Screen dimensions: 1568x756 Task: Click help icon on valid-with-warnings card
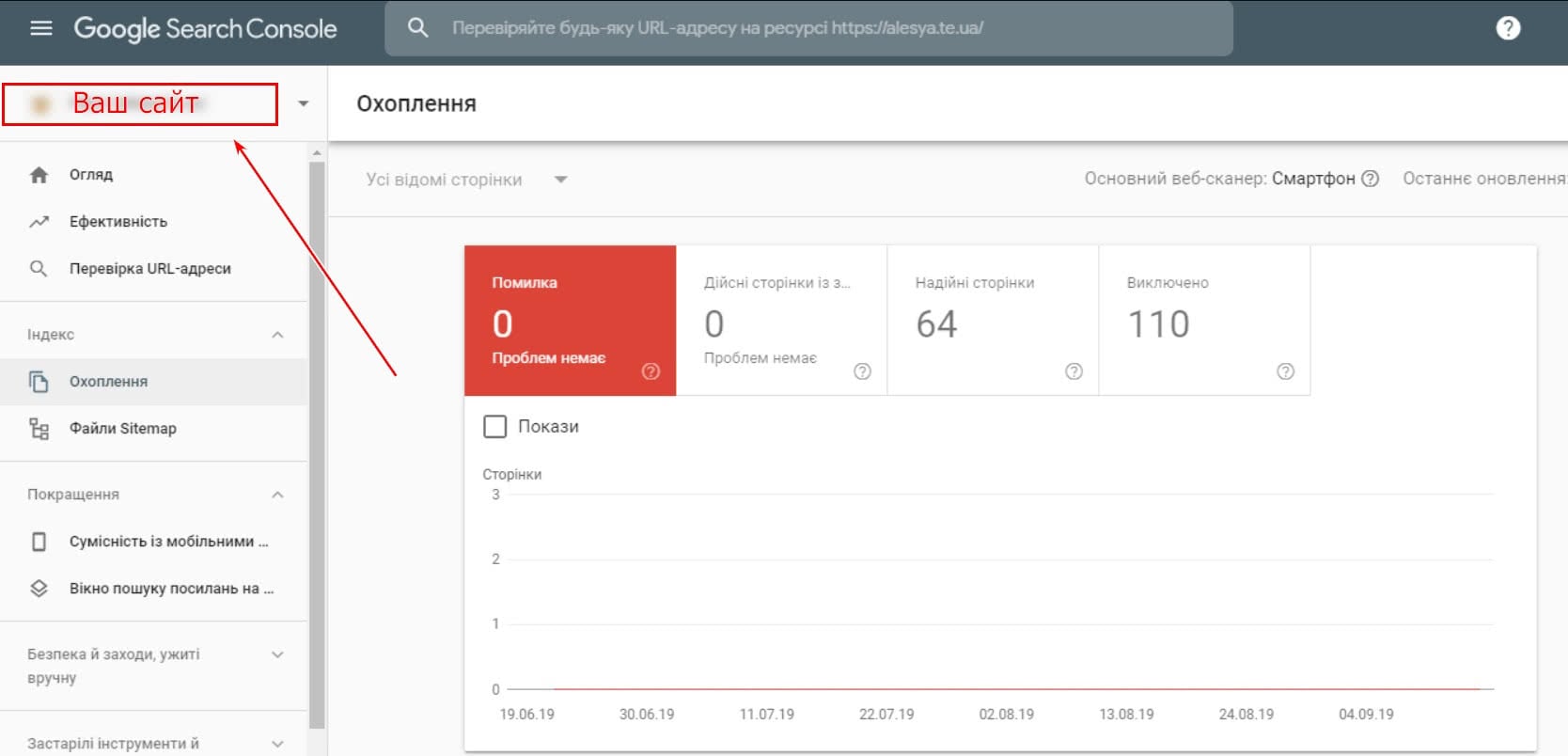click(x=862, y=371)
